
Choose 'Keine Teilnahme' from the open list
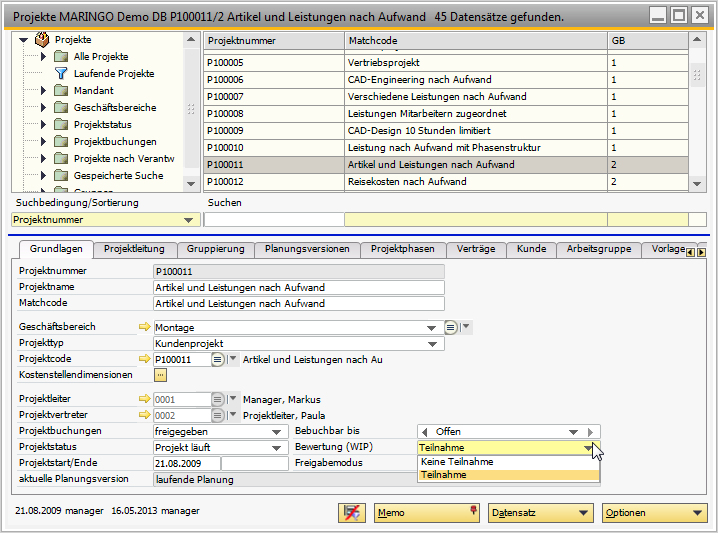(x=457, y=462)
